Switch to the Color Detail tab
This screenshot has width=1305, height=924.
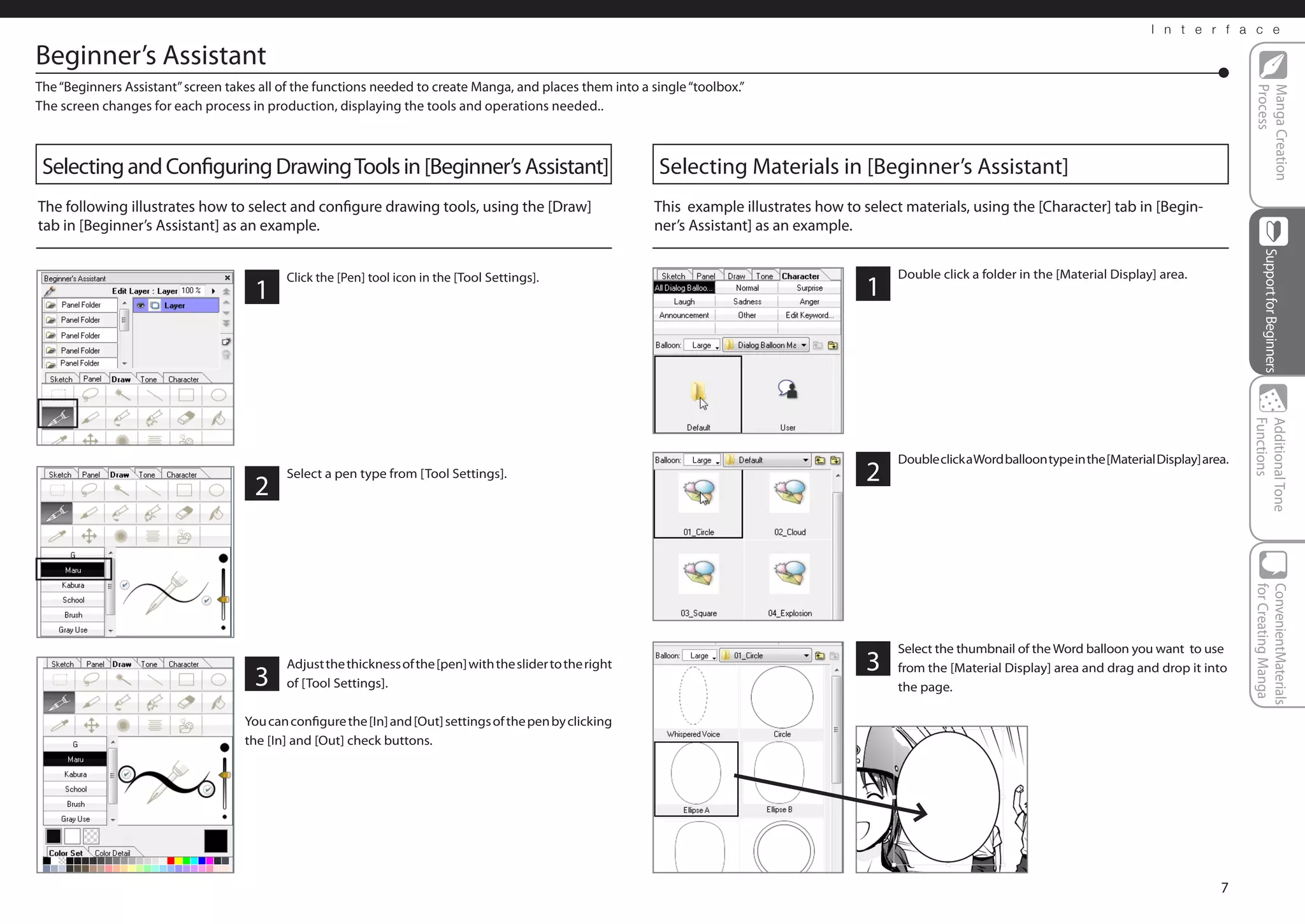pos(112,853)
